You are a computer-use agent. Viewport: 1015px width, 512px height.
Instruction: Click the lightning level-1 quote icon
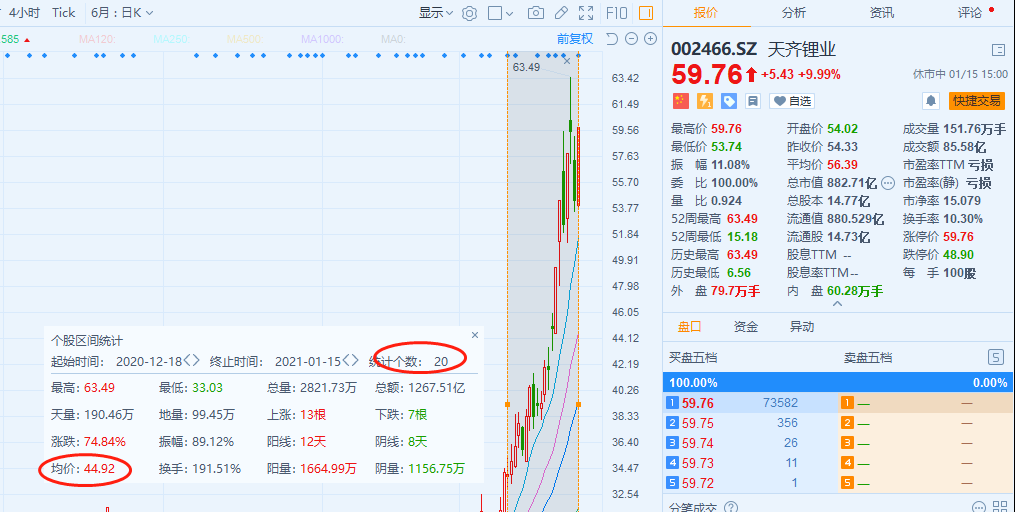[704, 101]
